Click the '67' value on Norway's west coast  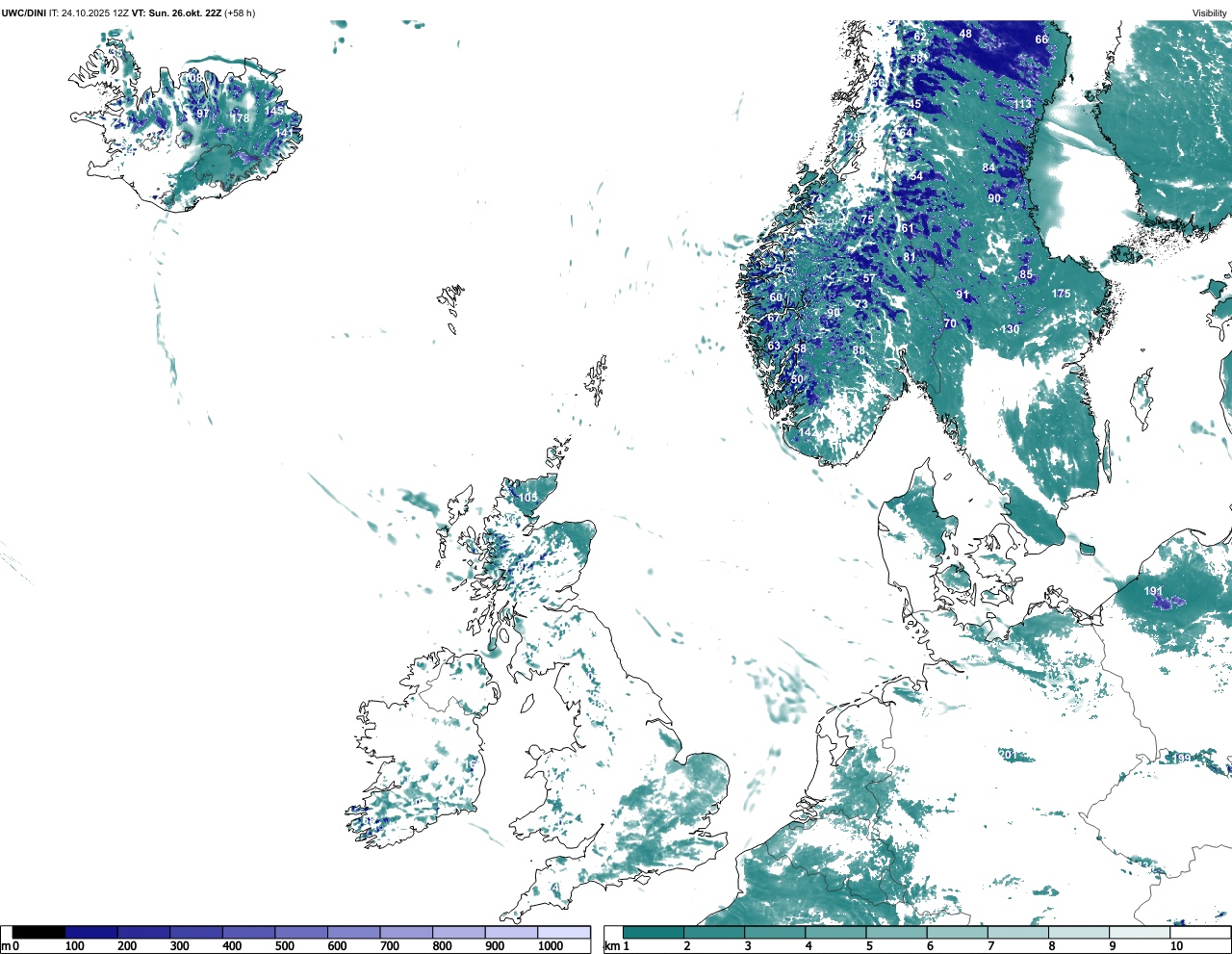coord(774,319)
